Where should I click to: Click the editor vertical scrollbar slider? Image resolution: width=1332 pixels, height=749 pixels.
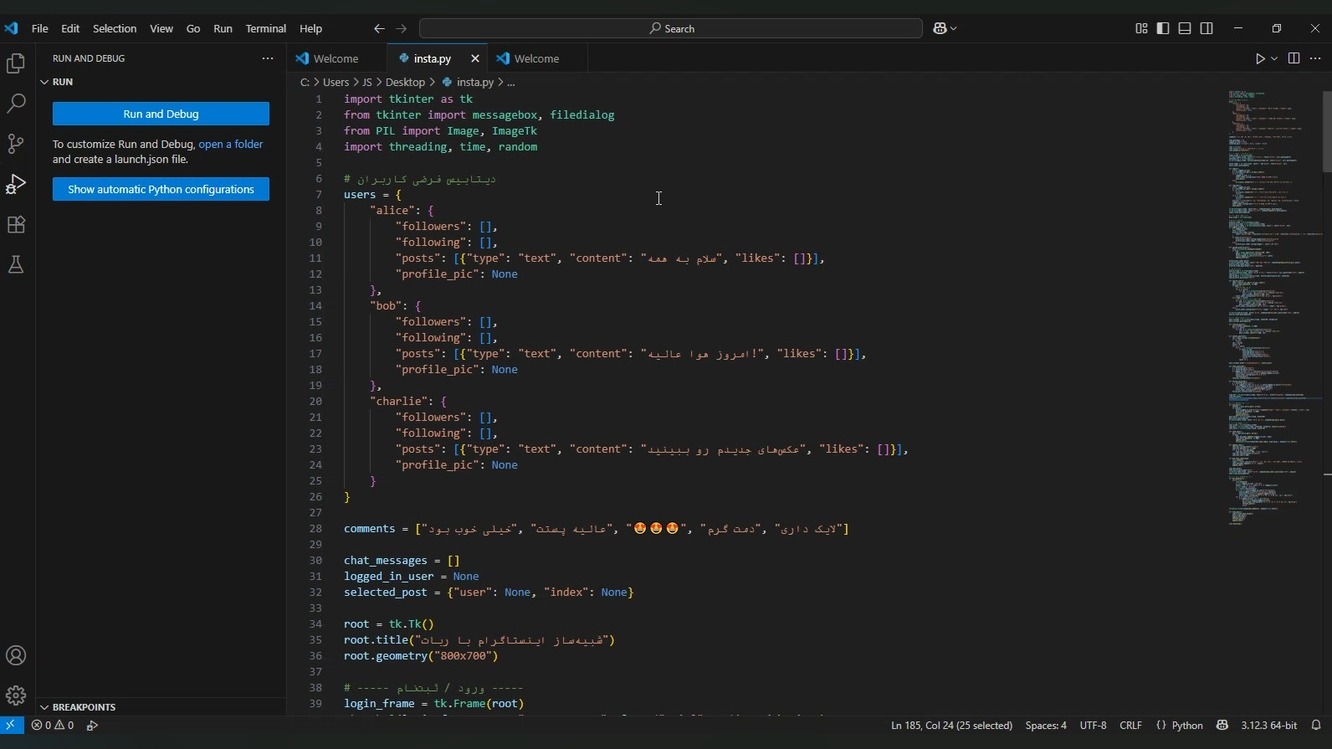pyautogui.click(x=1327, y=130)
